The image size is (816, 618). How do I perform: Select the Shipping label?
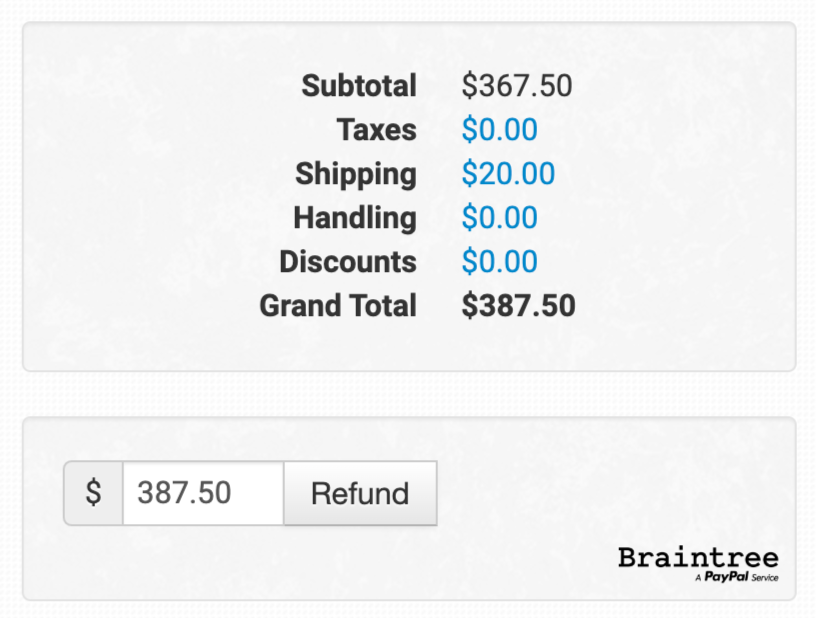coord(355,174)
